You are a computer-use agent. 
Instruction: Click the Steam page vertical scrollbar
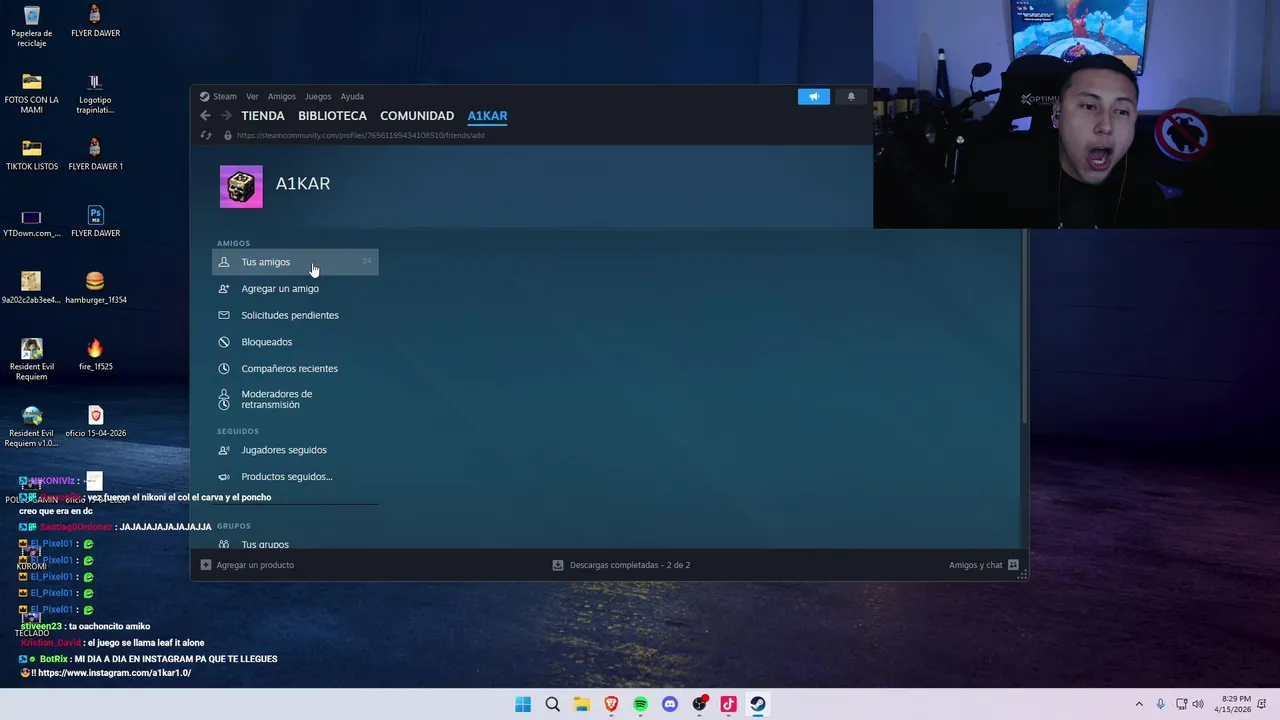pos(1023,325)
